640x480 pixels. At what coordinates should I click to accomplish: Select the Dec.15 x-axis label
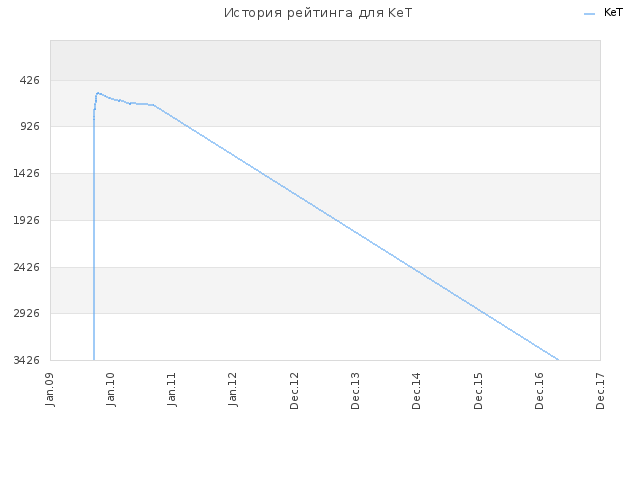pyautogui.click(x=478, y=391)
